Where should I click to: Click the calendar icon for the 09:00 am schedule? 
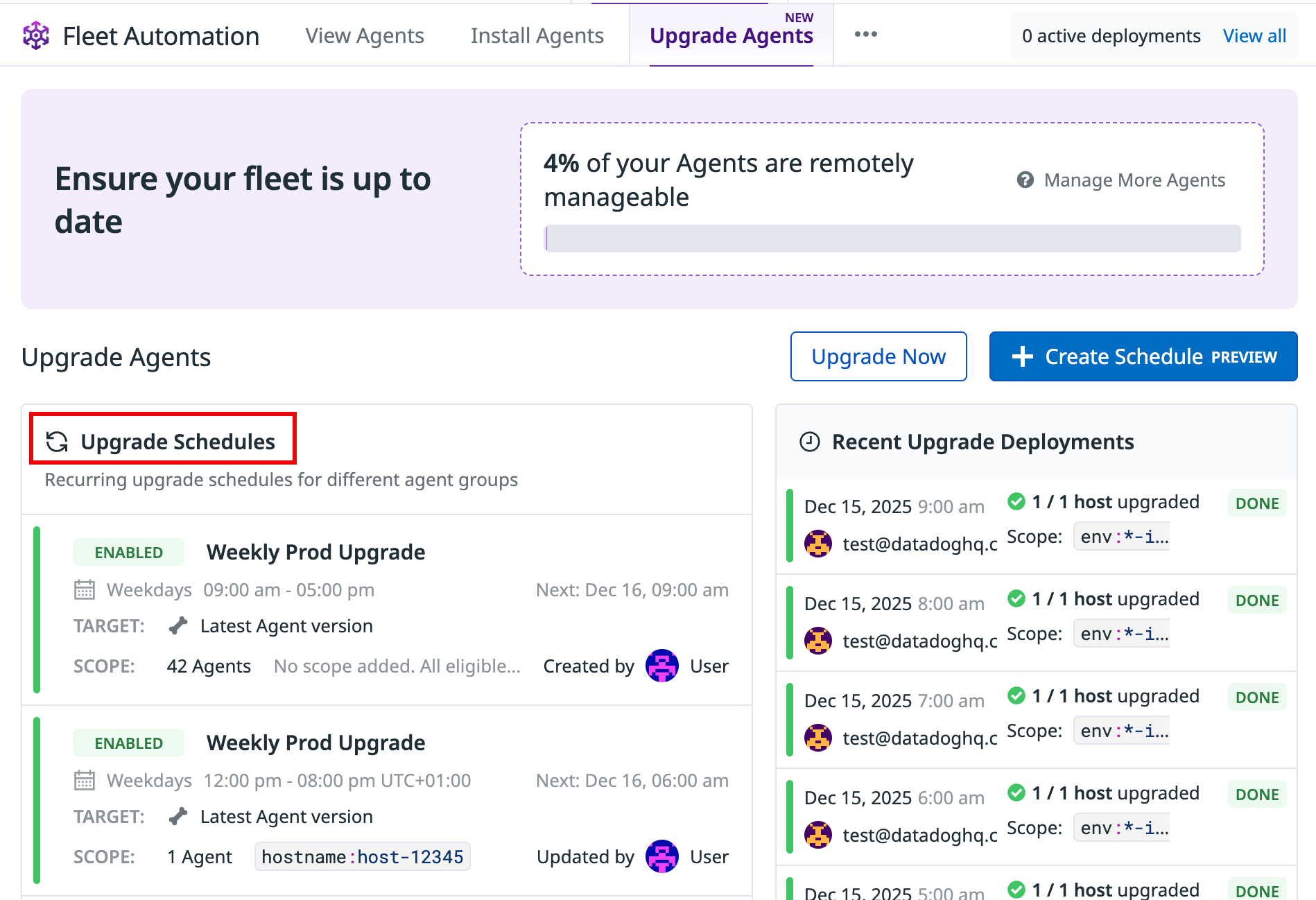pos(85,590)
